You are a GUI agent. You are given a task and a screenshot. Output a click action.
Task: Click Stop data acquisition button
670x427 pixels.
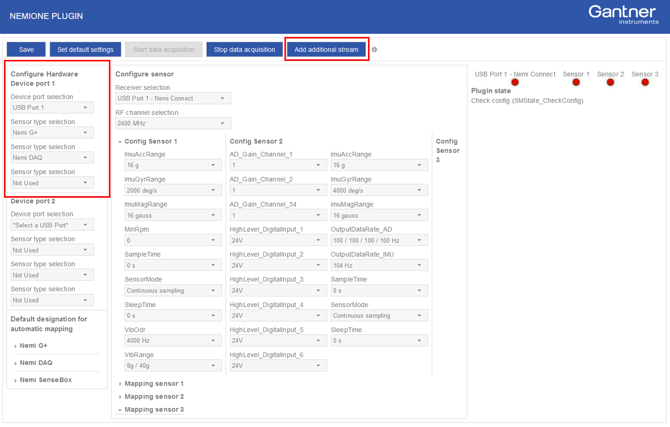pyautogui.click(x=244, y=50)
